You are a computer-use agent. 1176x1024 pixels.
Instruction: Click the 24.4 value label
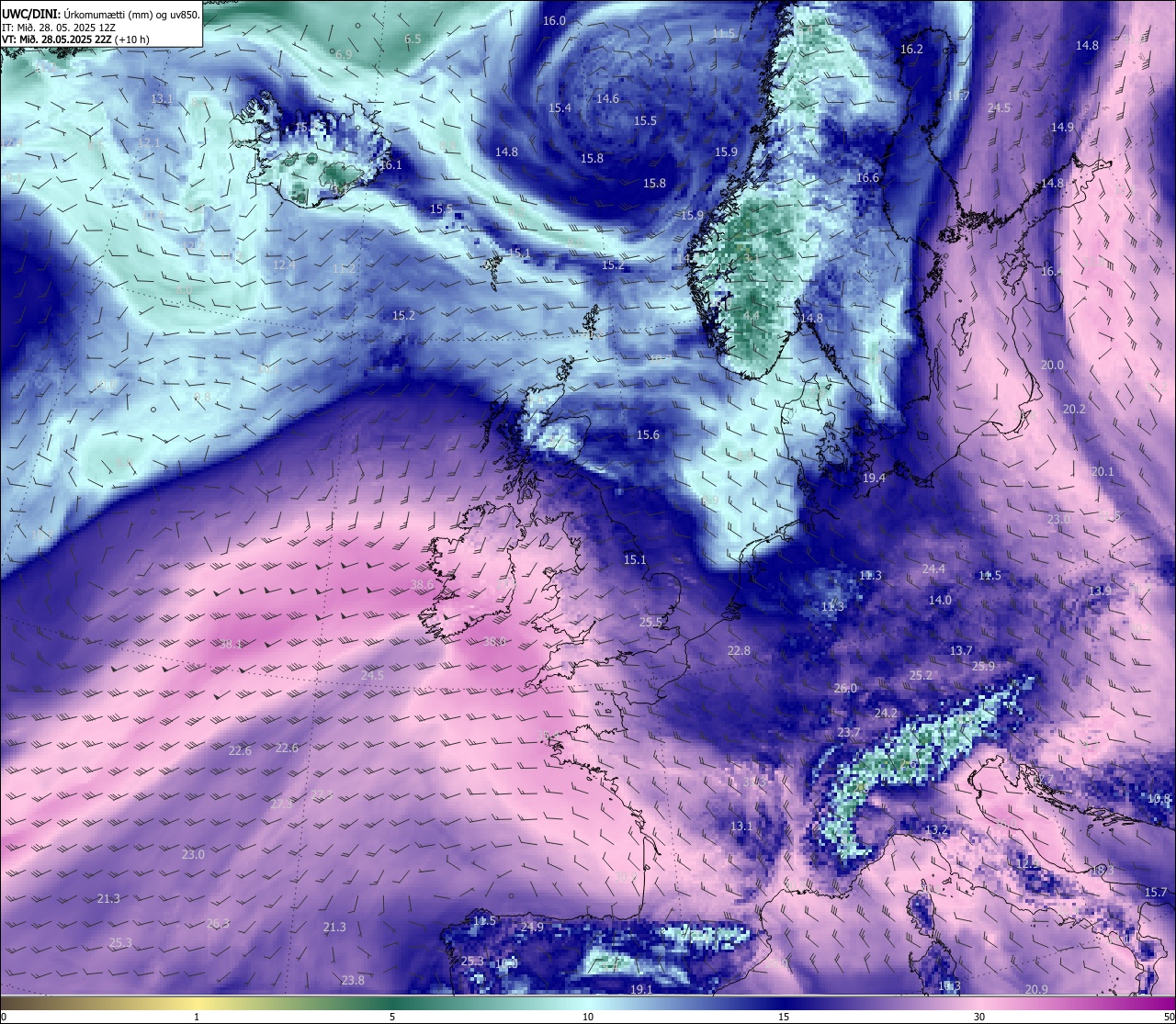(933, 568)
